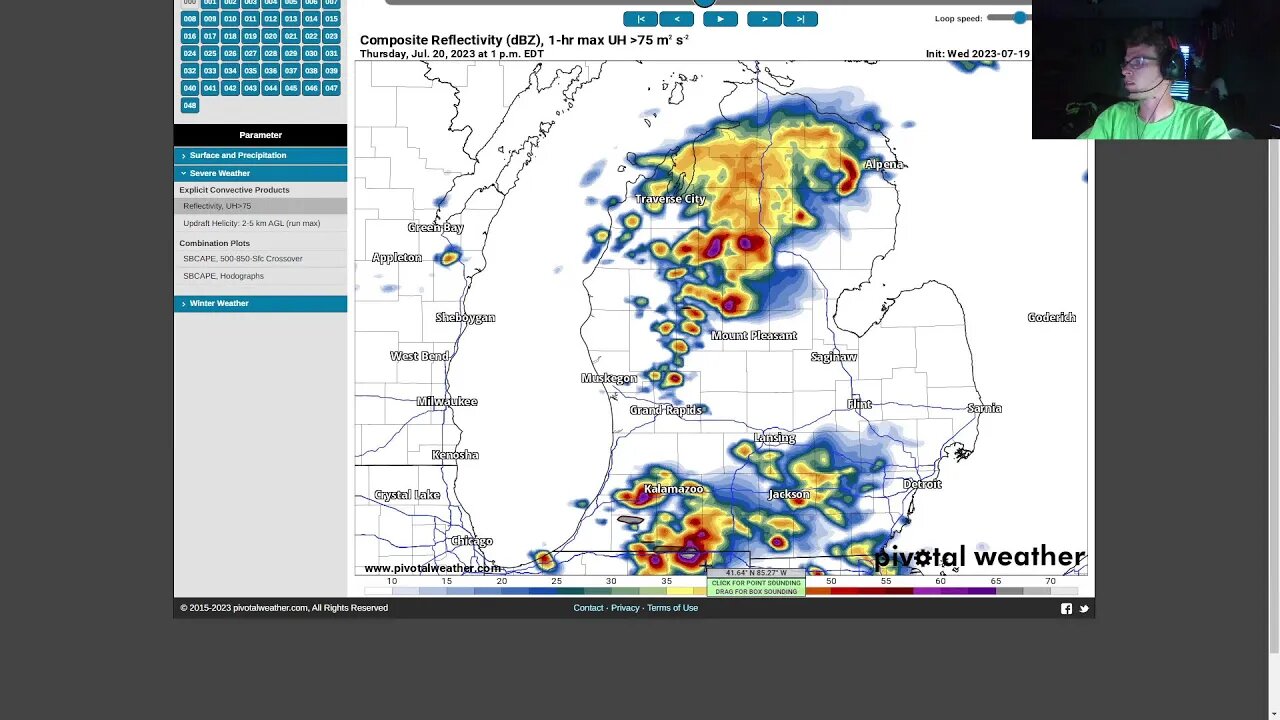Select Updraft Helicity 2-5 km AGL product

pos(260,223)
